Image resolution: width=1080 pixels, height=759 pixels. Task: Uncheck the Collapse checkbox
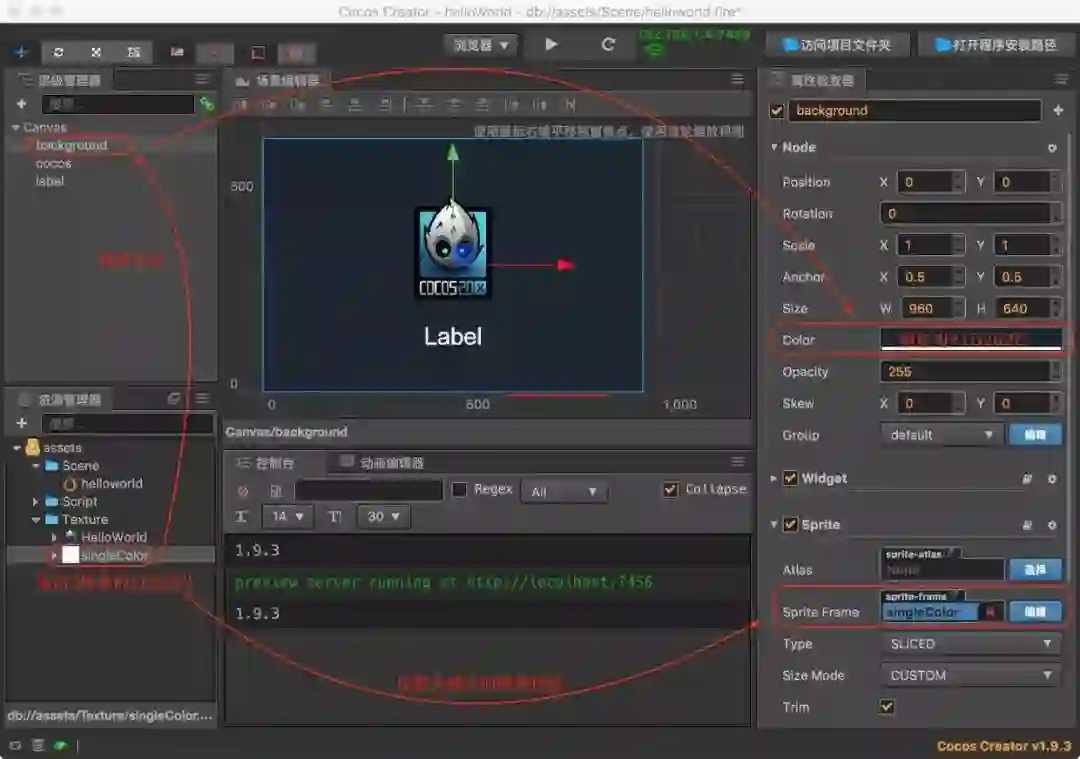click(670, 489)
